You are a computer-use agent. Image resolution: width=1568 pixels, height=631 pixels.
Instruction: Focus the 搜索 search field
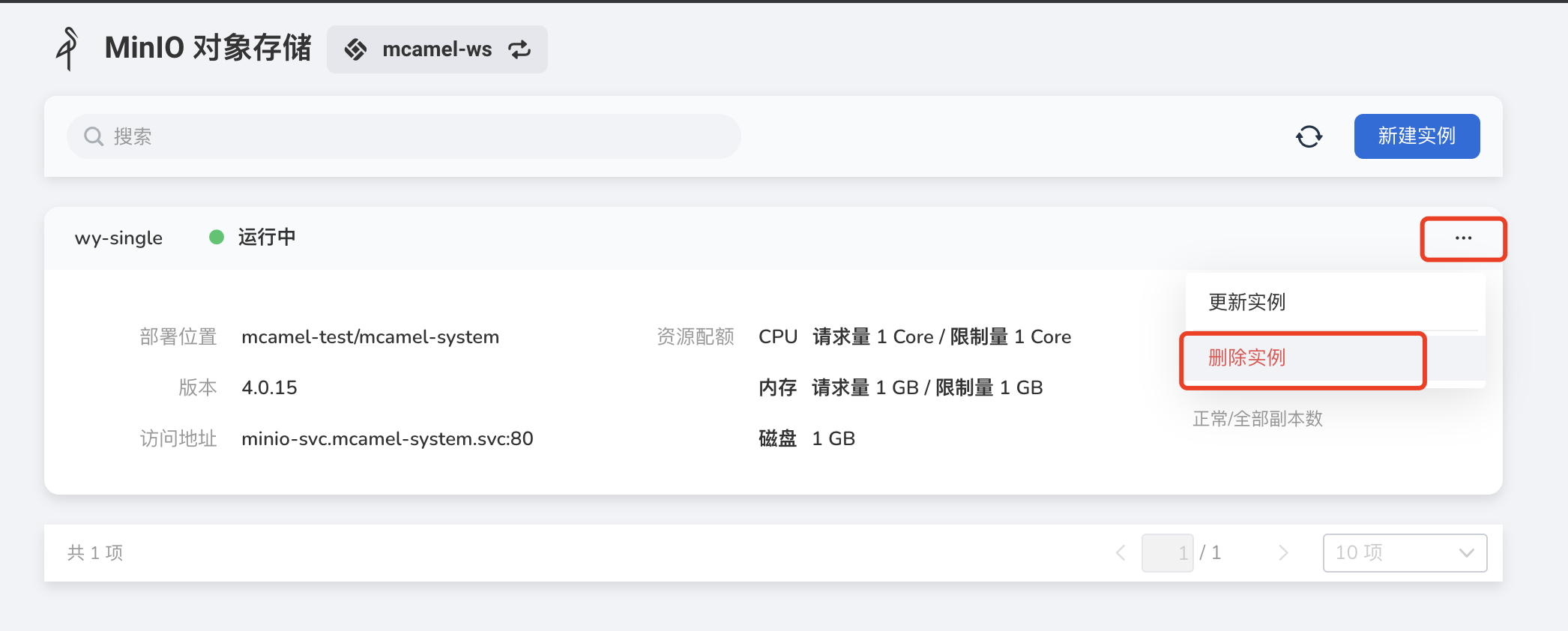[x=404, y=136]
